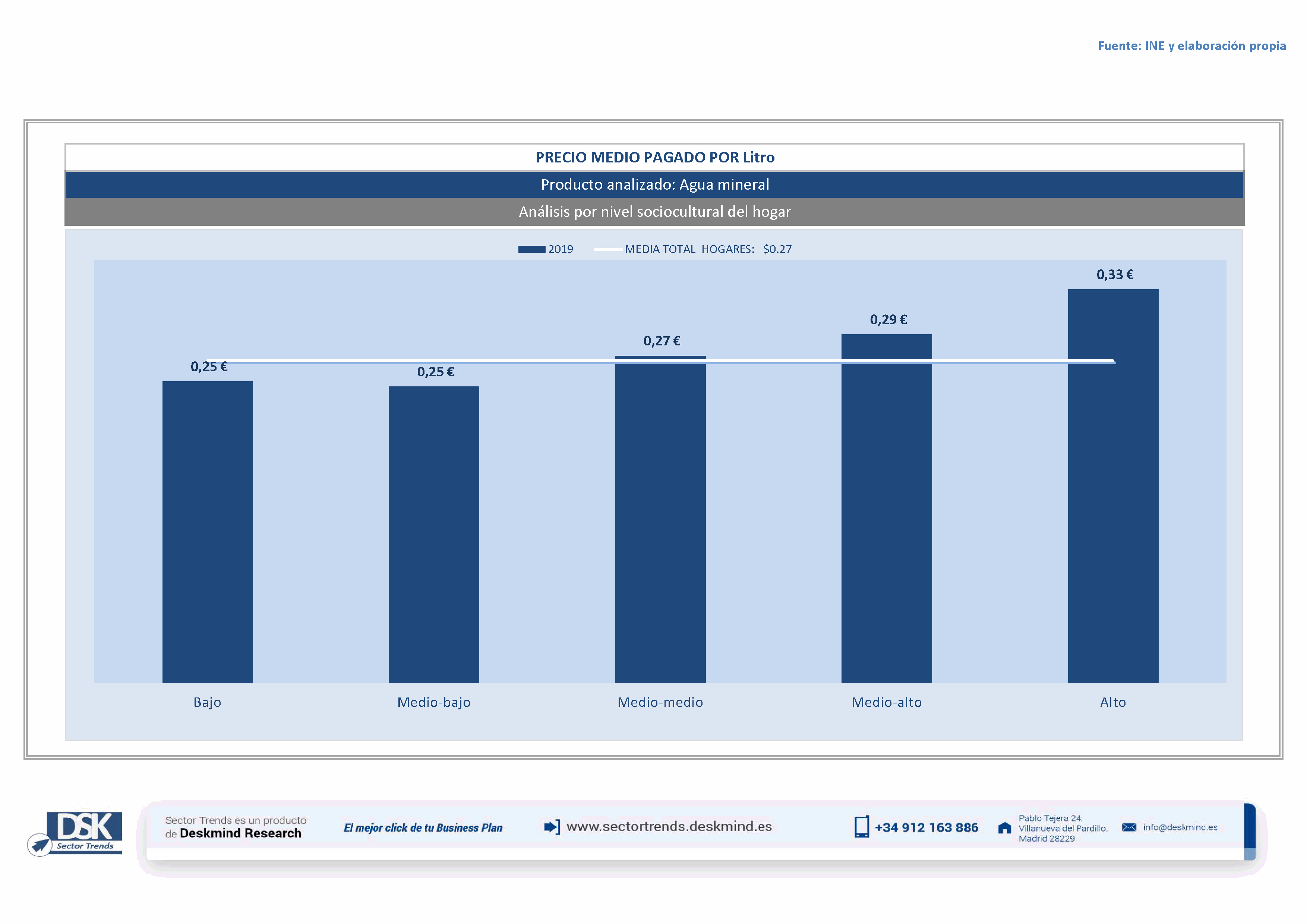Click the 2019 dark blue legend swatch
This screenshot has height=924, width=1307.
tap(531, 249)
